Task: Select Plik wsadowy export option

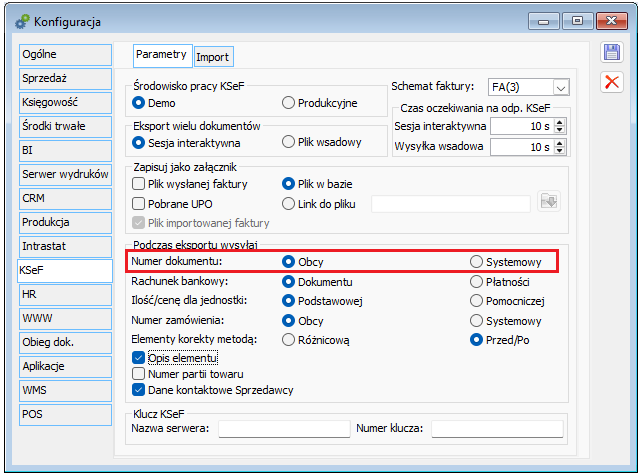Action: click(x=289, y=142)
